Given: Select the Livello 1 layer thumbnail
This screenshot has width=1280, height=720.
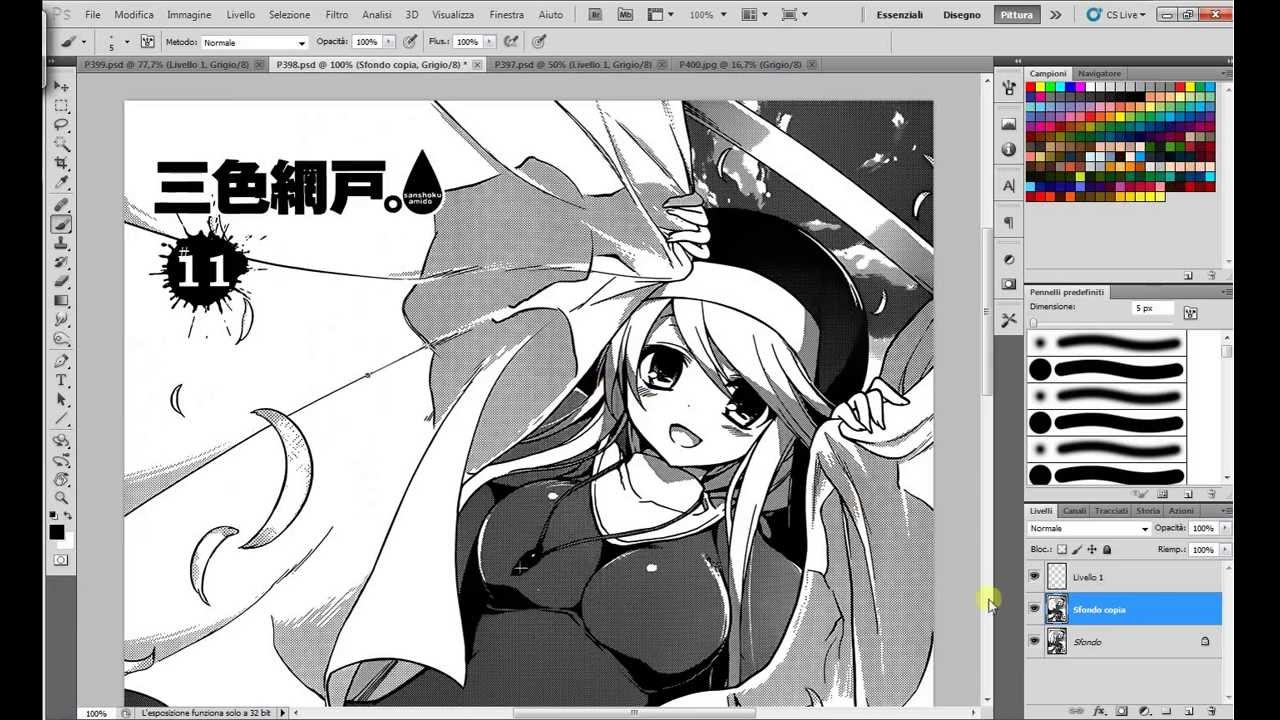Looking at the screenshot, I should (1056, 577).
